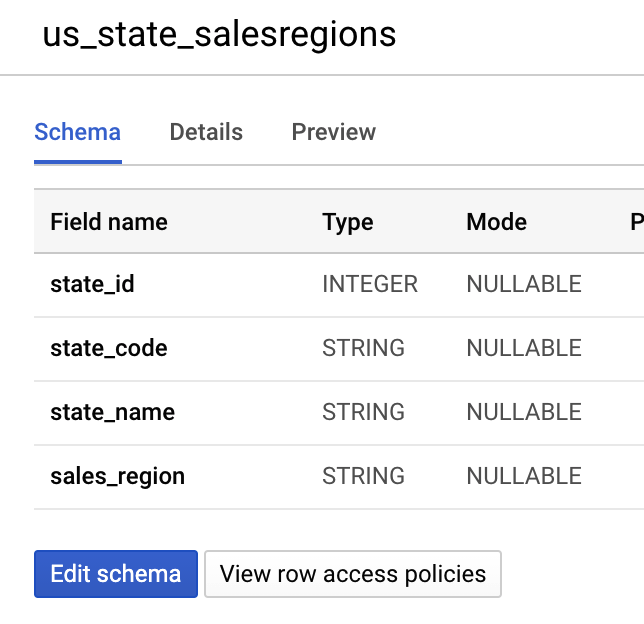644x624 pixels.
Task: Click the NULLABLE mode for state_id
Action: (523, 284)
